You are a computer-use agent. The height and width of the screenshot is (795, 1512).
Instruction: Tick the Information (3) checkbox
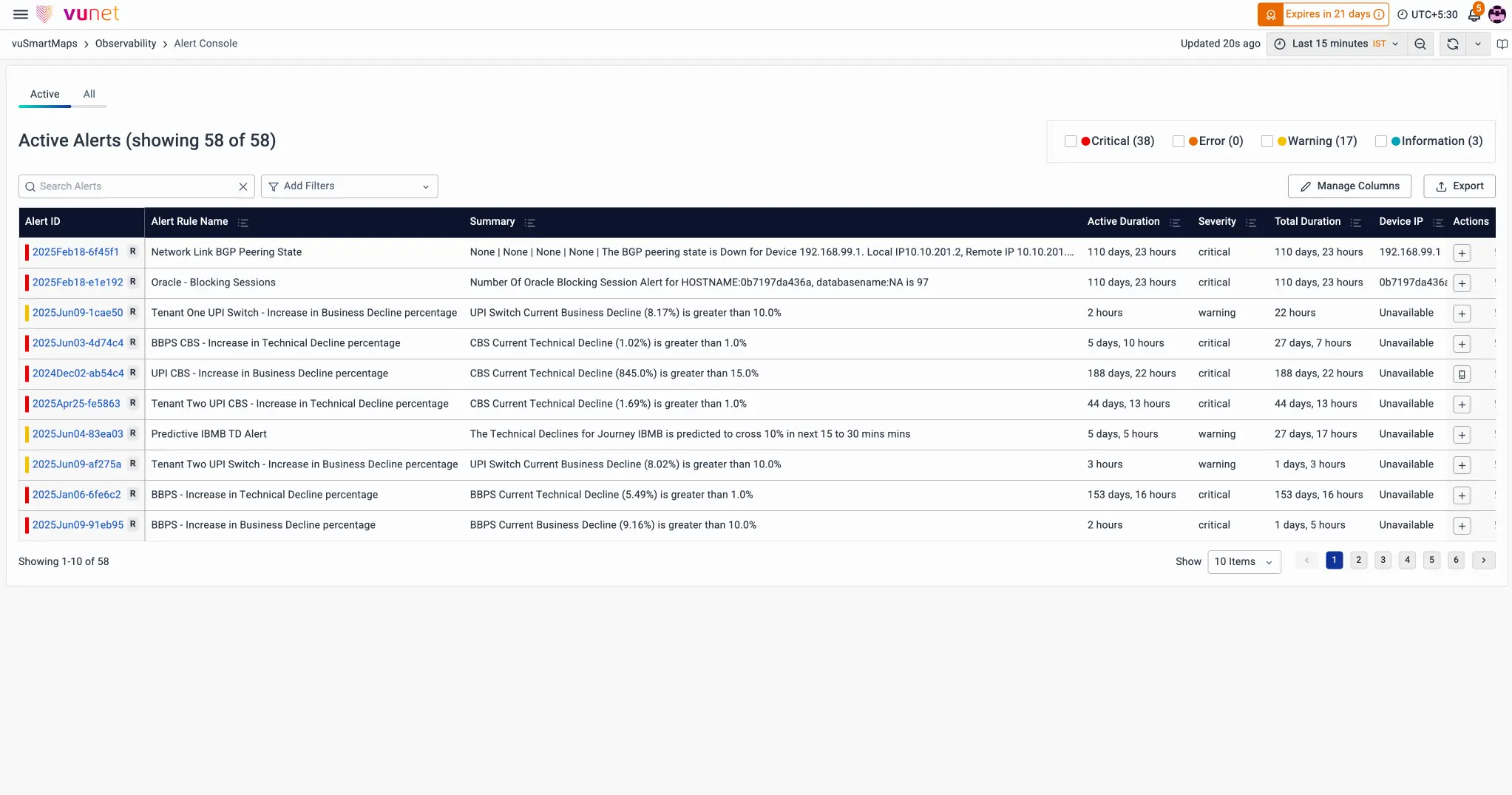1380,141
